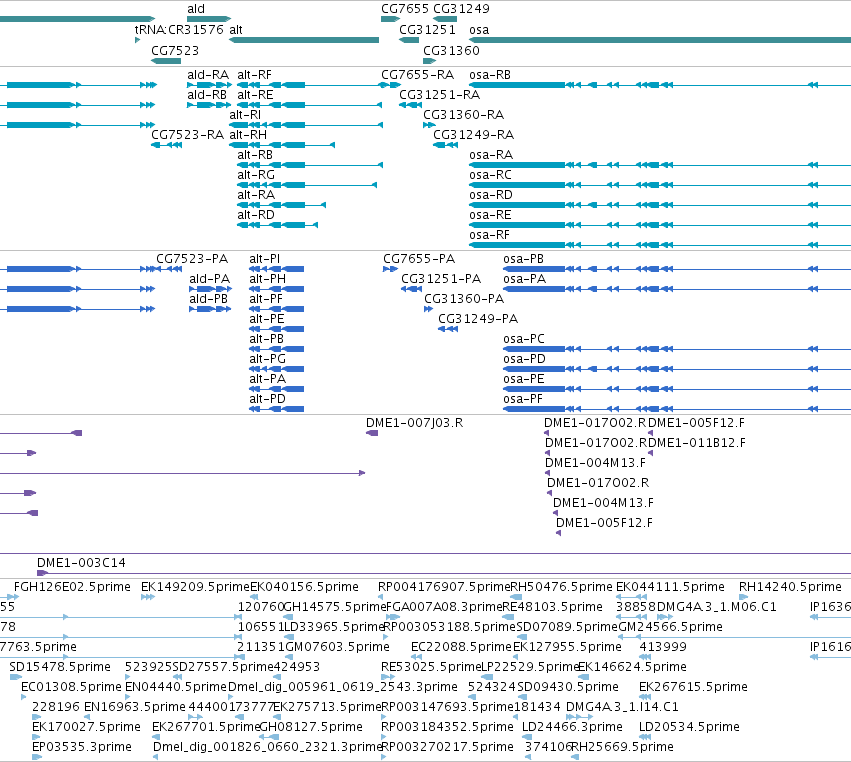Click the CG7523-RA transcript glyph

click(x=166, y=145)
